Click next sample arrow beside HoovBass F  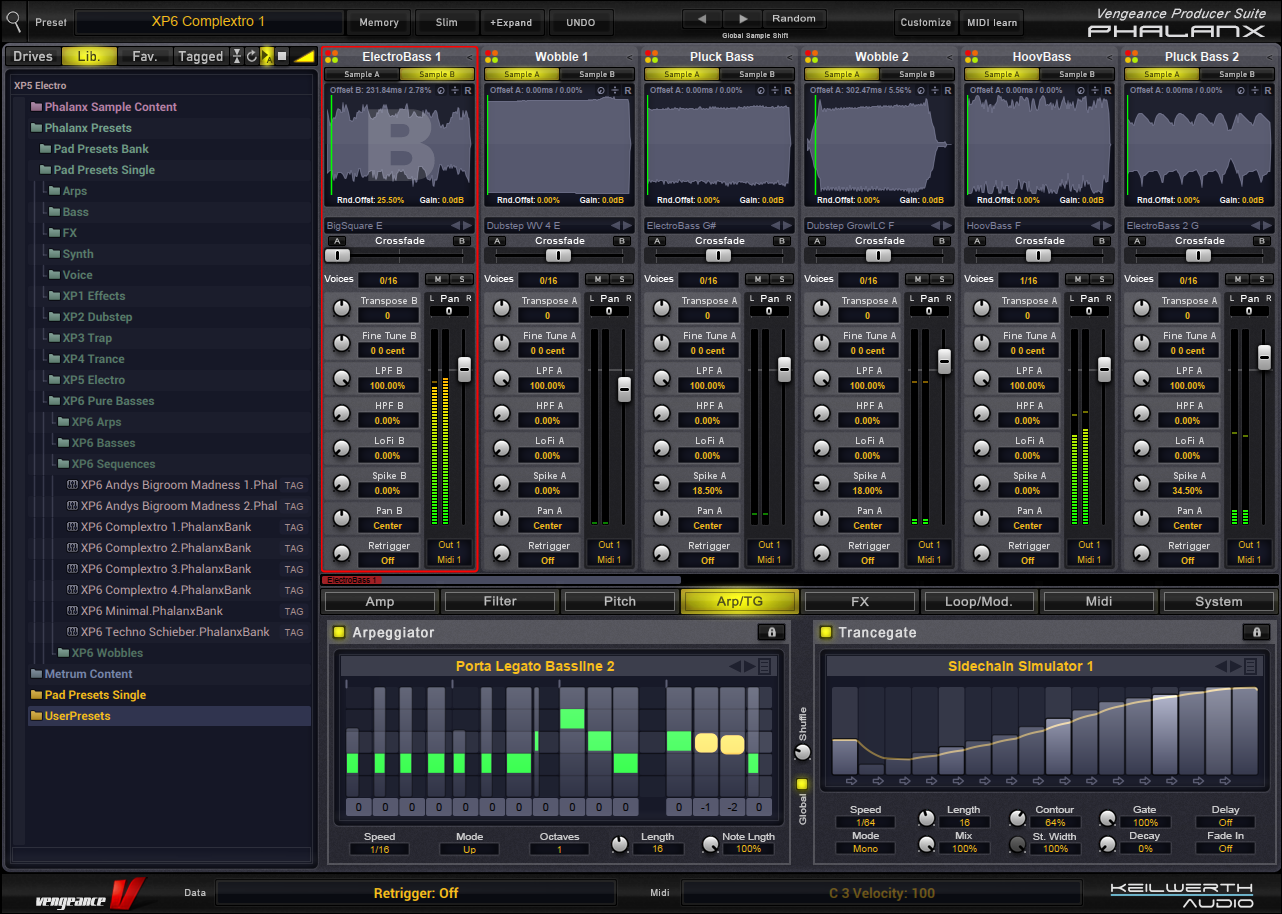coord(1107,225)
